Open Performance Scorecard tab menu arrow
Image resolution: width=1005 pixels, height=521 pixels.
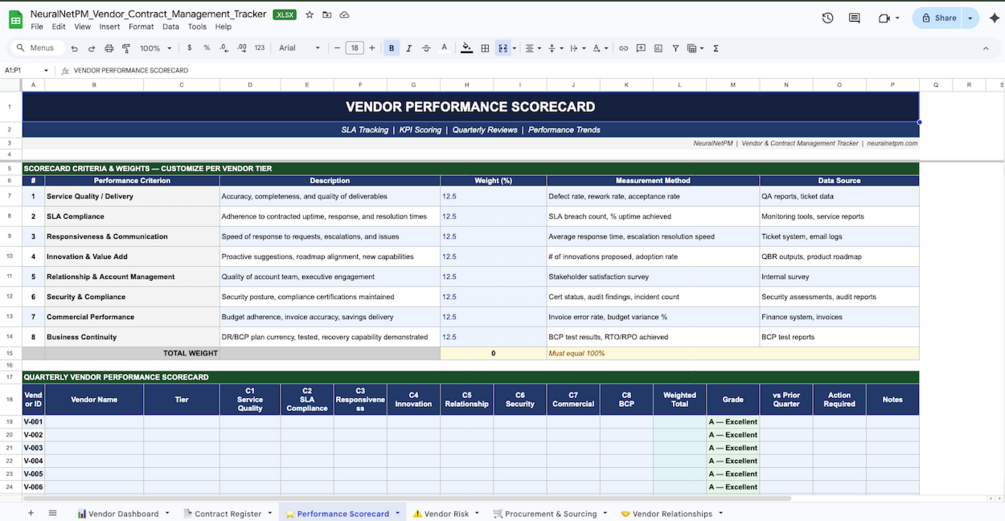pos(397,513)
